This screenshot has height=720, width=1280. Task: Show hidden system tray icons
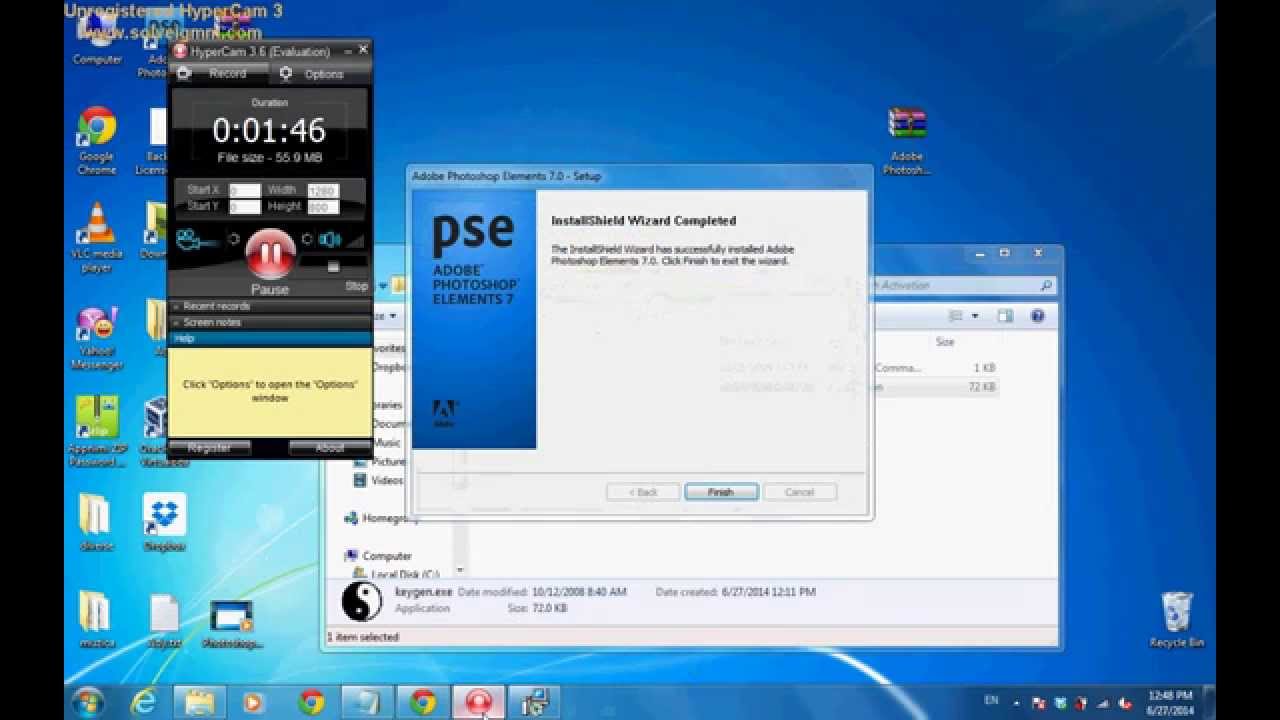(x=1017, y=702)
